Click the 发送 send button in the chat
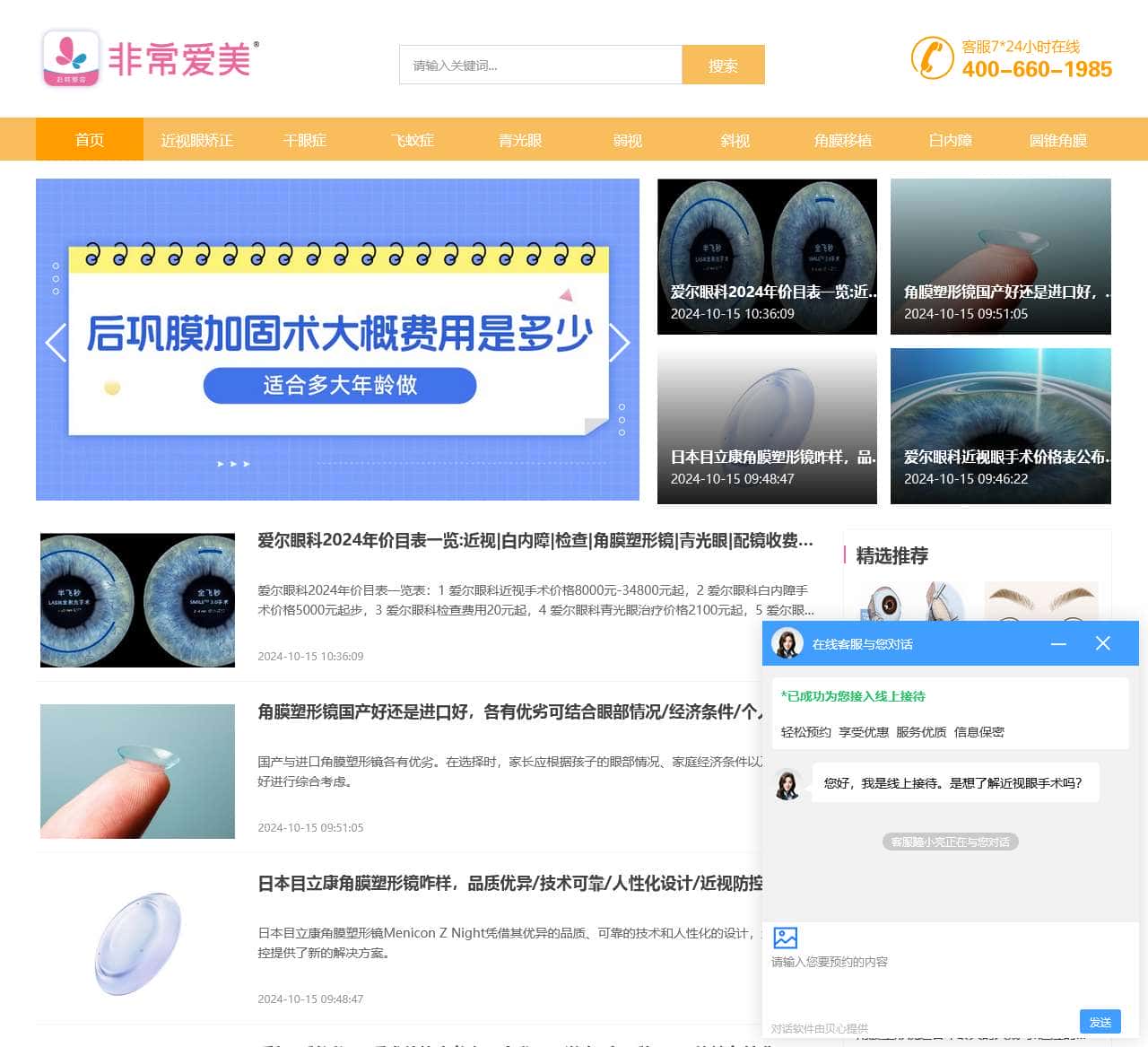 pos(1100,1022)
